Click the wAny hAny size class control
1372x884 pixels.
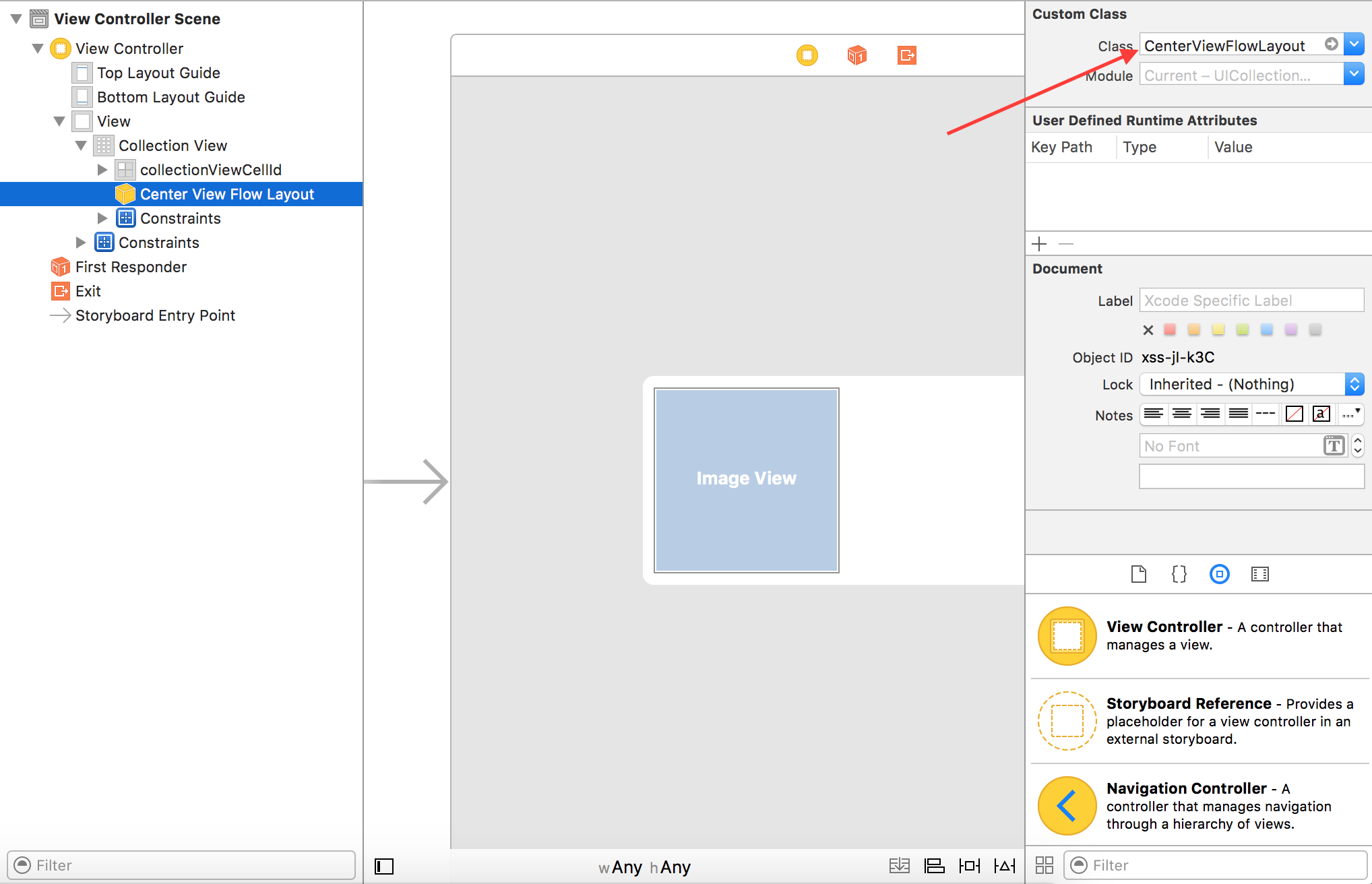pos(644,867)
